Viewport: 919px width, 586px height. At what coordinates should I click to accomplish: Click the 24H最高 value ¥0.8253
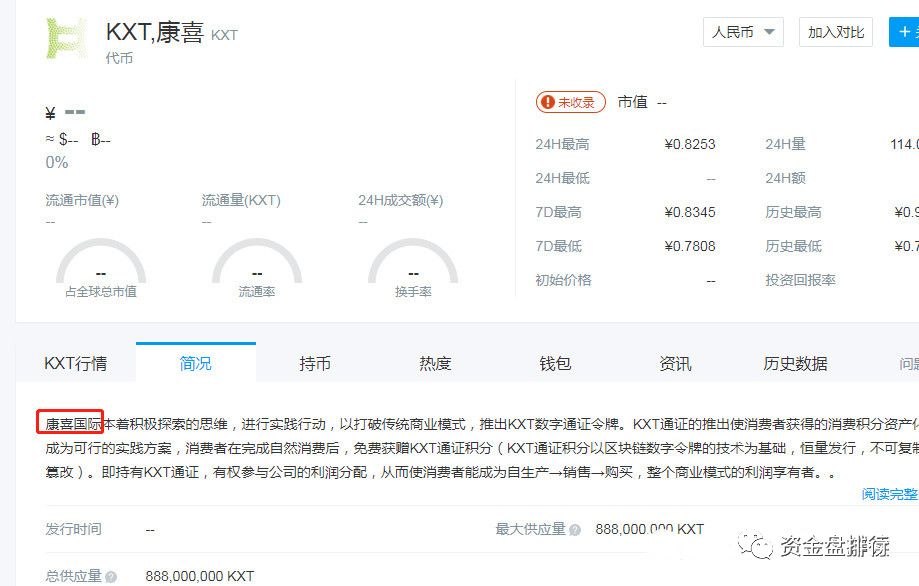pyautogui.click(x=690, y=144)
